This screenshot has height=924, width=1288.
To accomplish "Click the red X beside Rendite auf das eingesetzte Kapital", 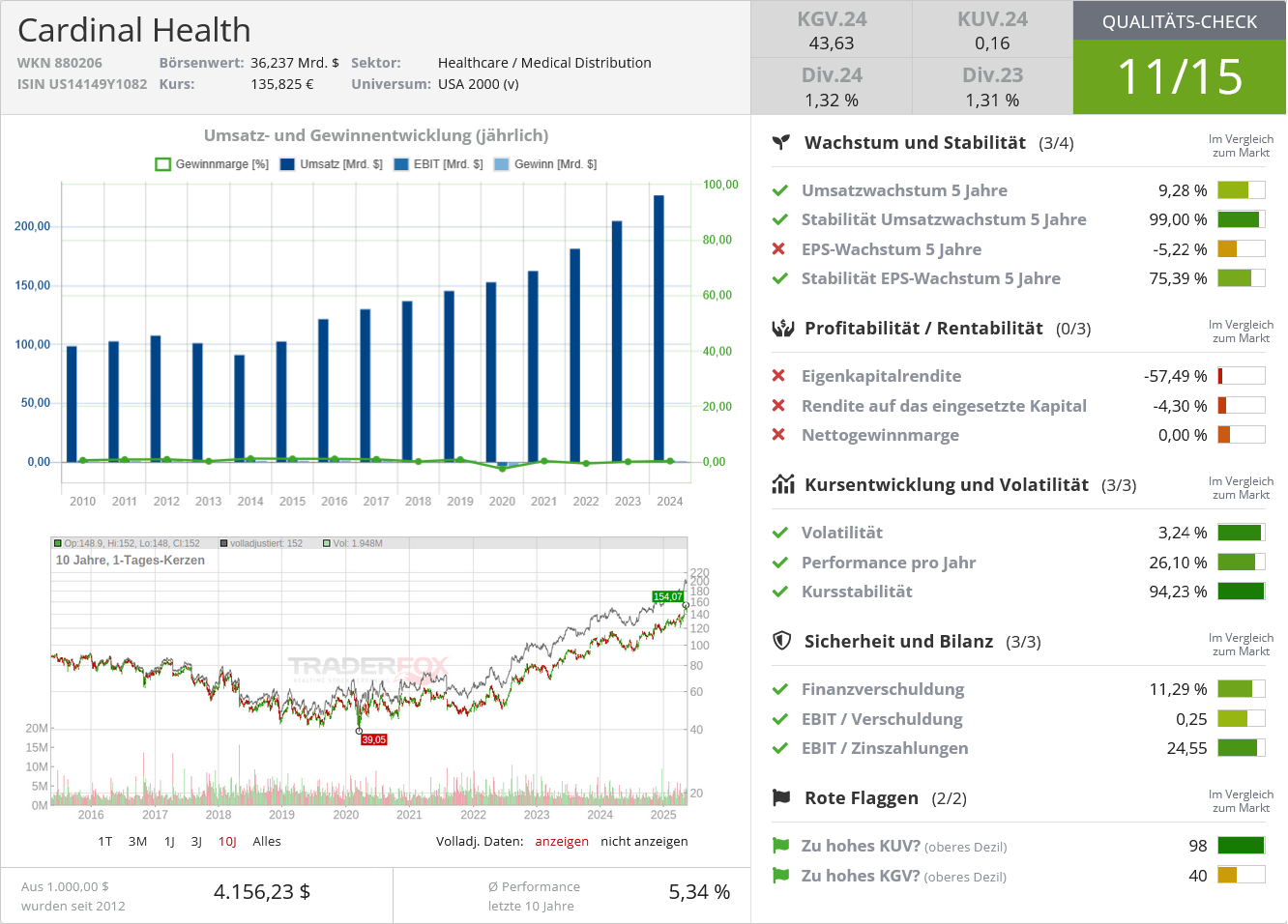I will [778, 406].
